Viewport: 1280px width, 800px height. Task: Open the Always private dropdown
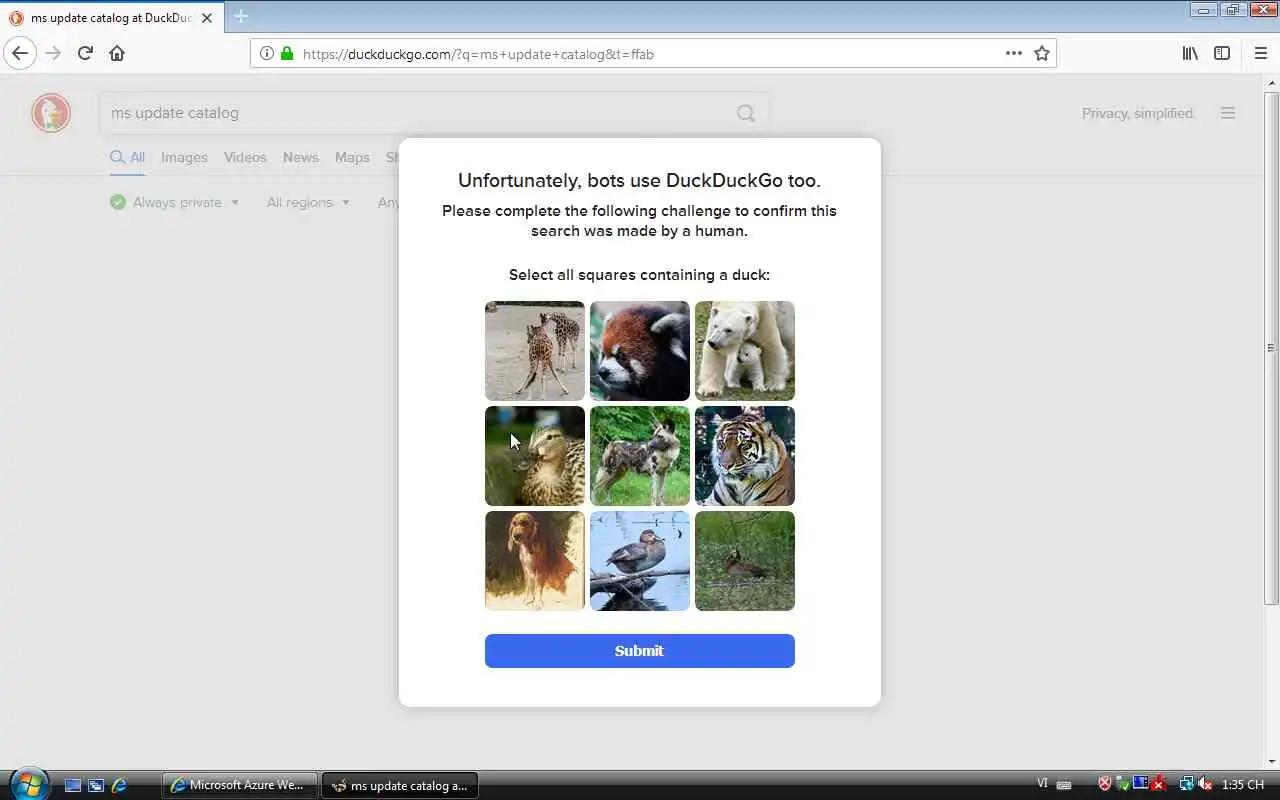tap(175, 202)
